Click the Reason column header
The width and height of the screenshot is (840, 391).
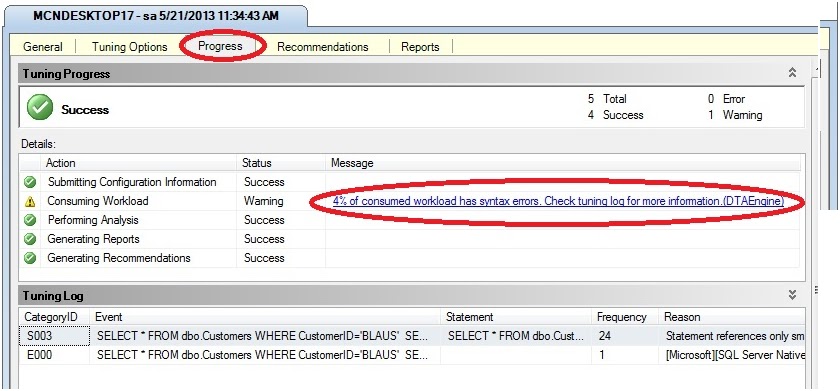point(732,317)
